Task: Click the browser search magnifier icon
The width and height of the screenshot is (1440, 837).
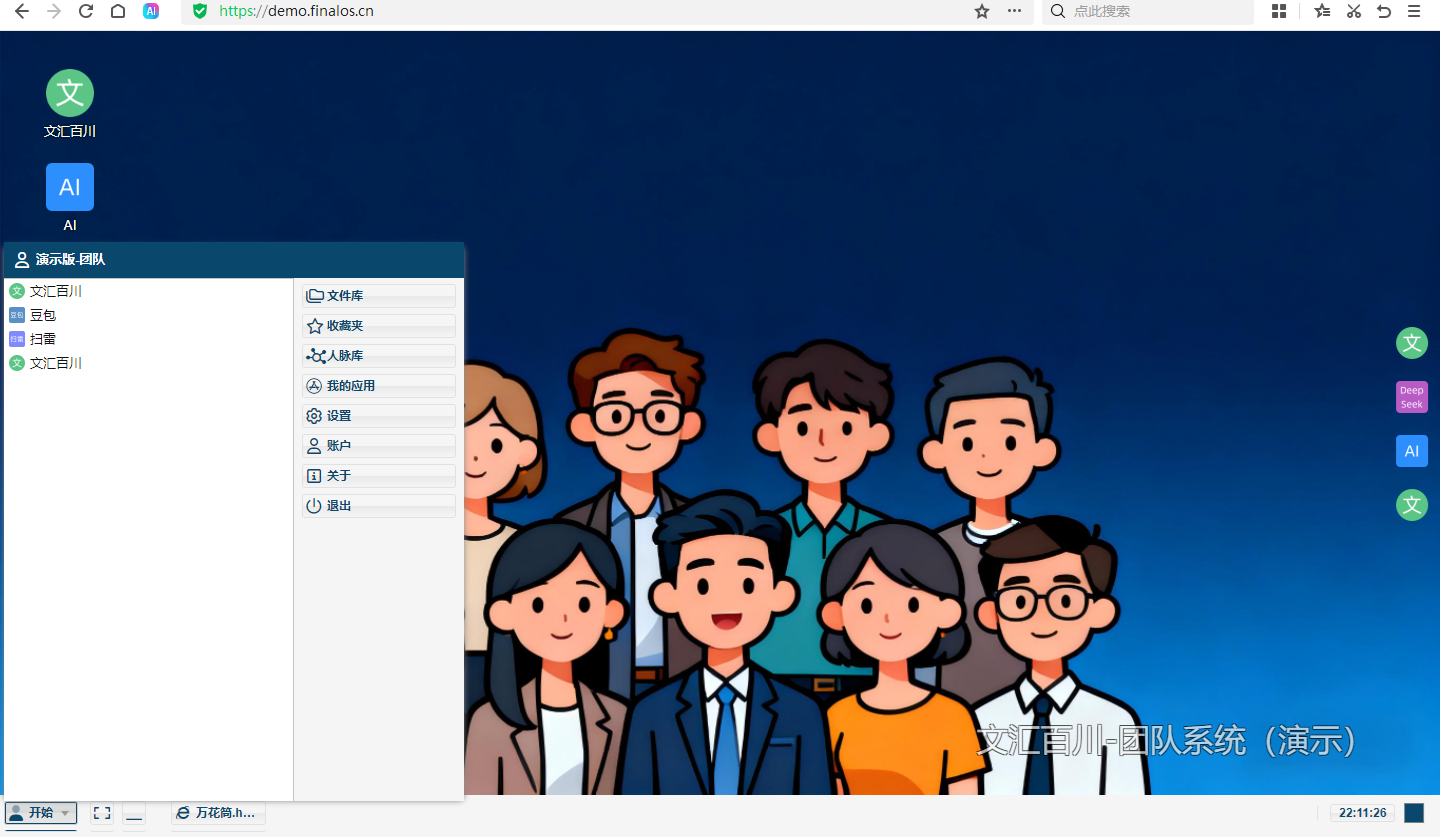Action: point(1058,11)
